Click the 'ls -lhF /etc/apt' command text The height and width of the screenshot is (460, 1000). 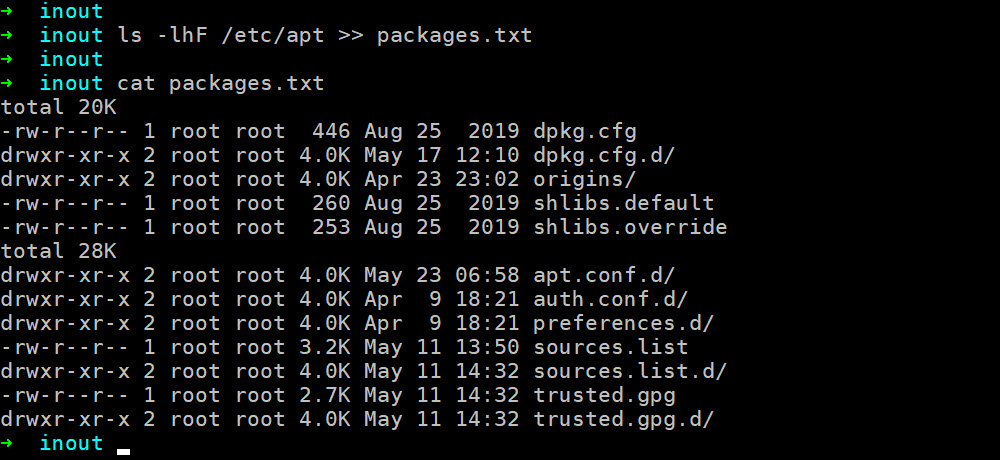pyautogui.click(x=221, y=35)
